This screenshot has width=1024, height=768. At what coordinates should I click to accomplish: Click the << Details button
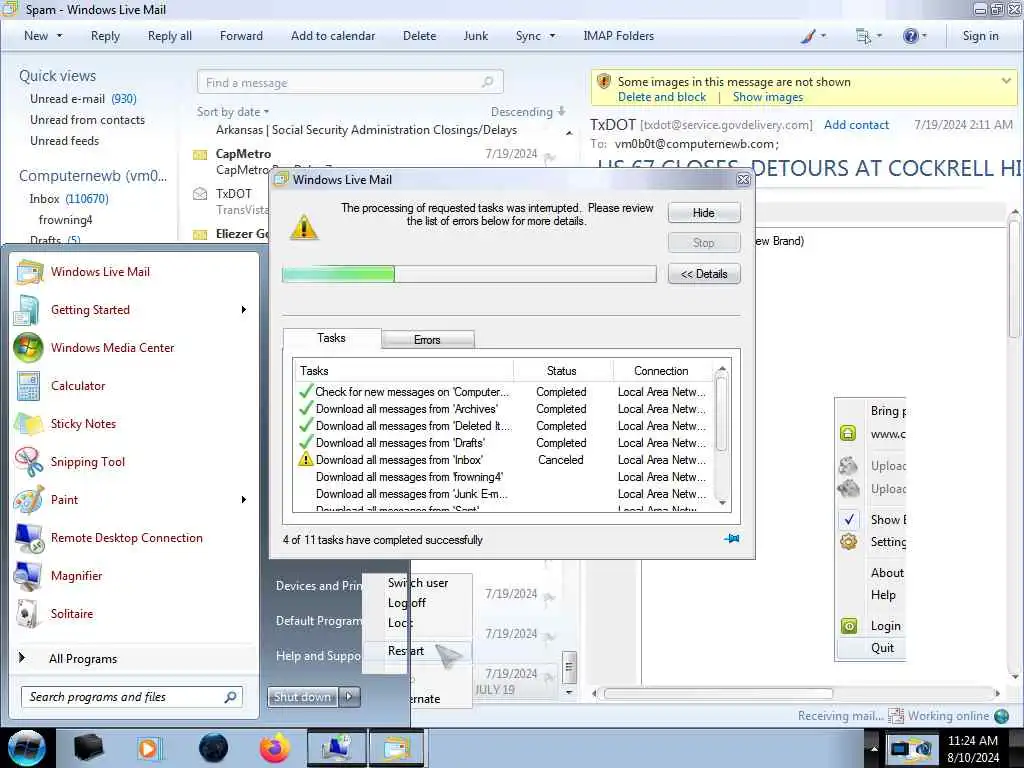point(704,274)
